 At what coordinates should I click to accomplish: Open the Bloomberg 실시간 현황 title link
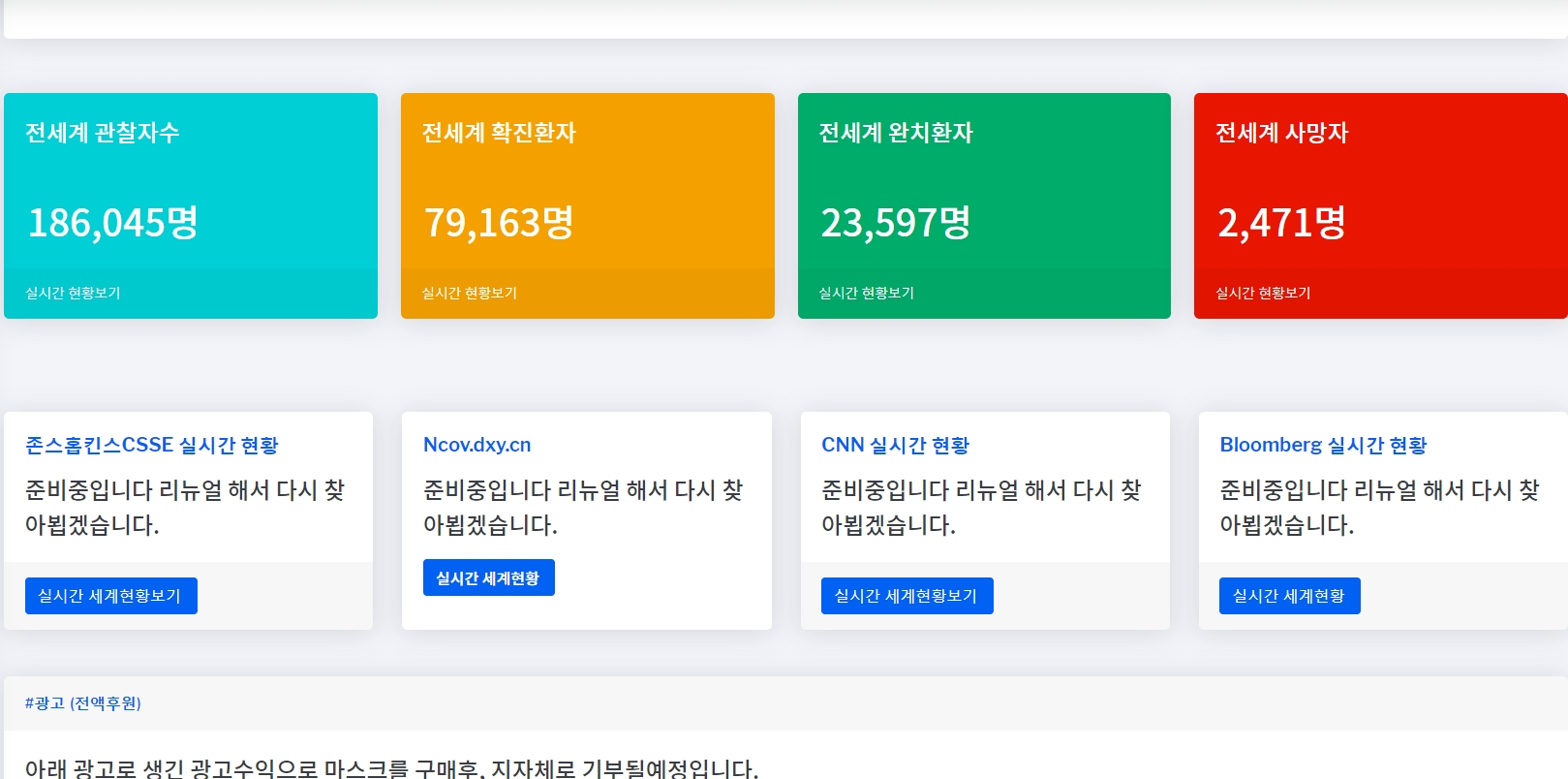pyautogui.click(x=1323, y=445)
